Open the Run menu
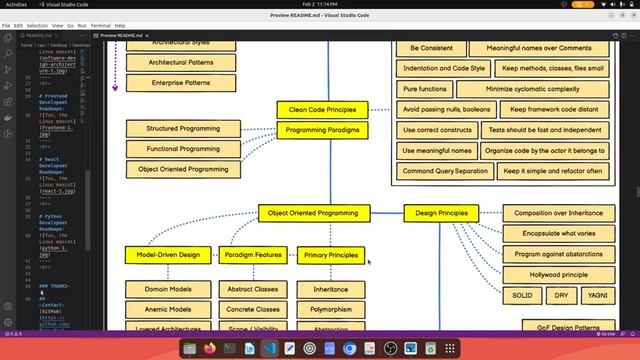 [x=82, y=26]
